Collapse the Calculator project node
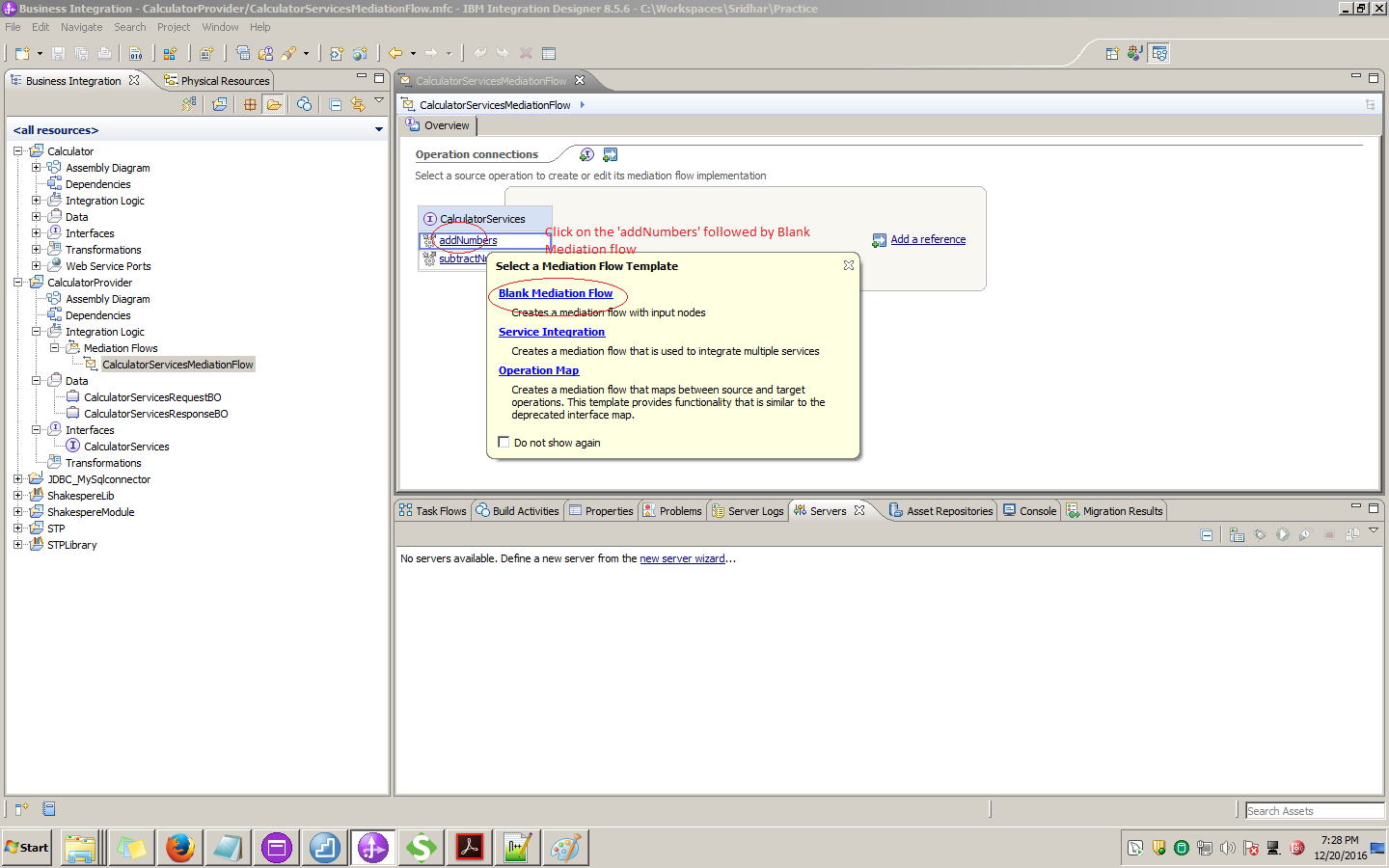Image resolution: width=1389 pixels, height=868 pixels. [x=17, y=151]
